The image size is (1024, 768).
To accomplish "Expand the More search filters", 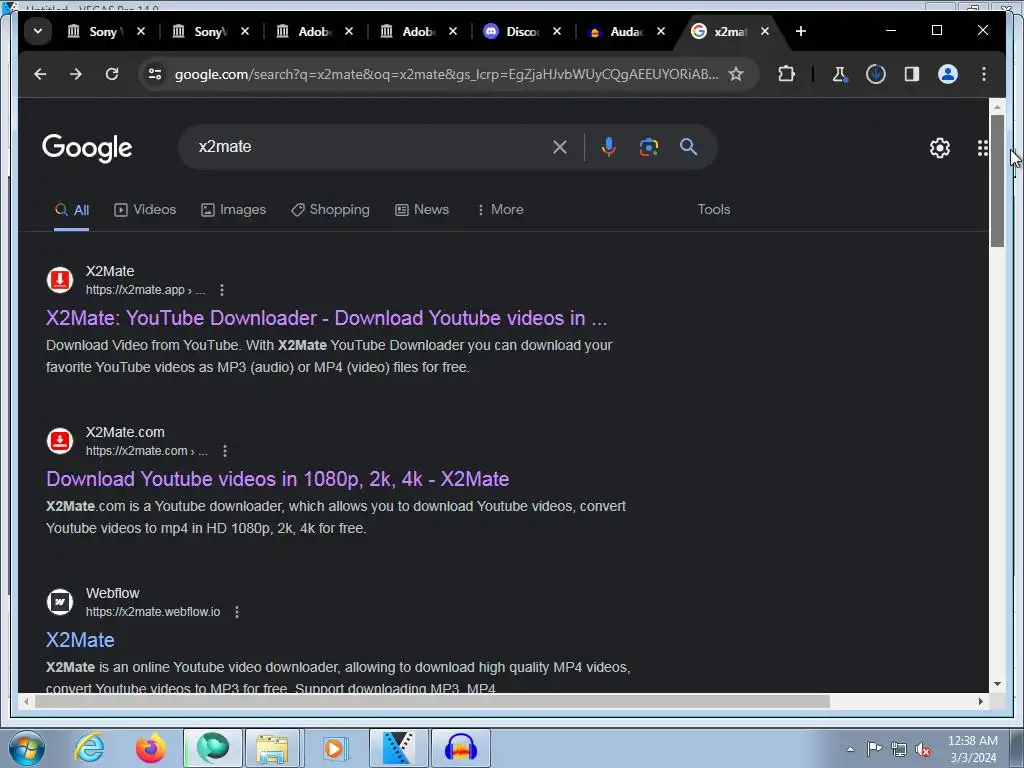I will click(500, 210).
